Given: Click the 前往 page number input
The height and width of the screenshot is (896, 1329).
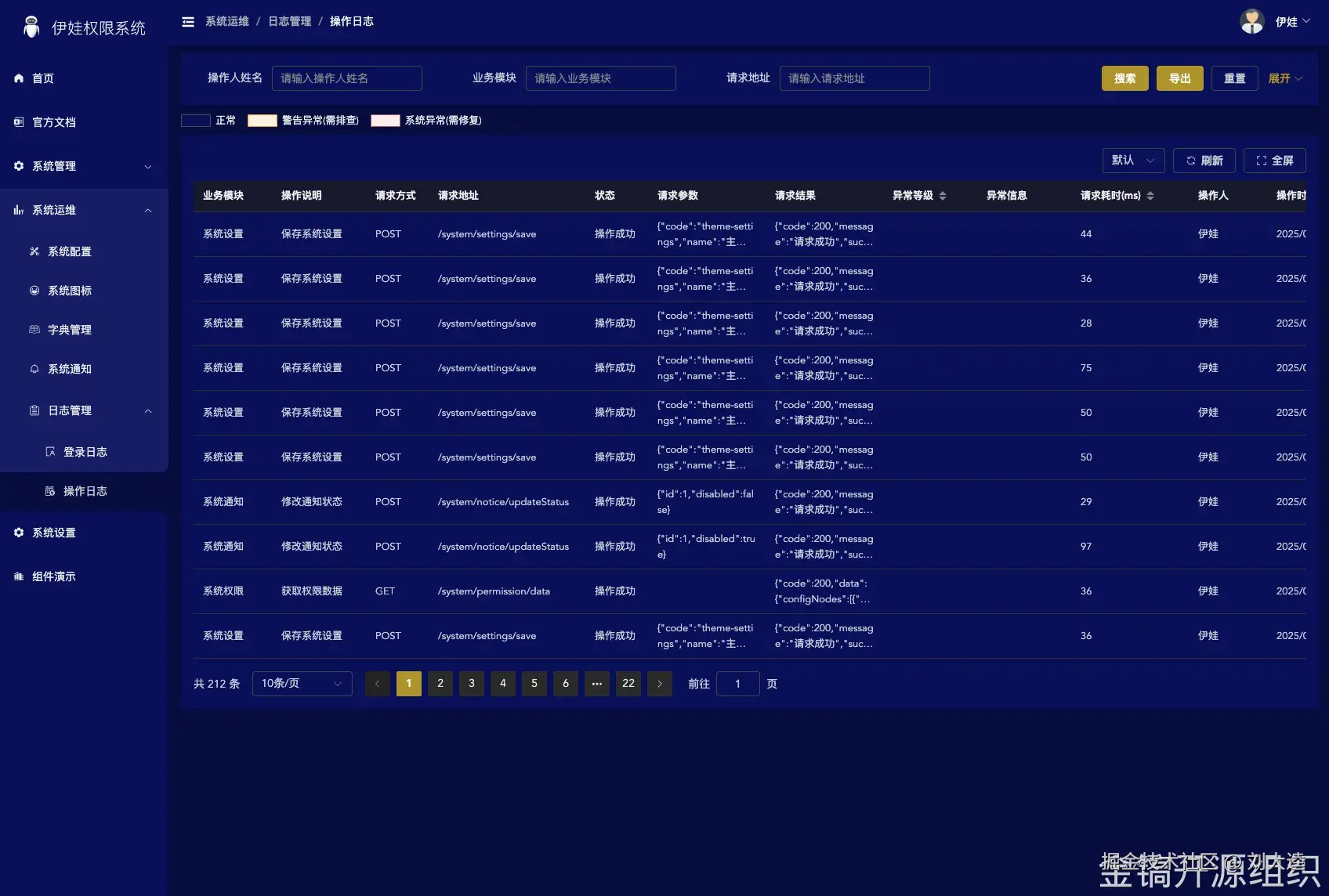Looking at the screenshot, I should [x=738, y=684].
